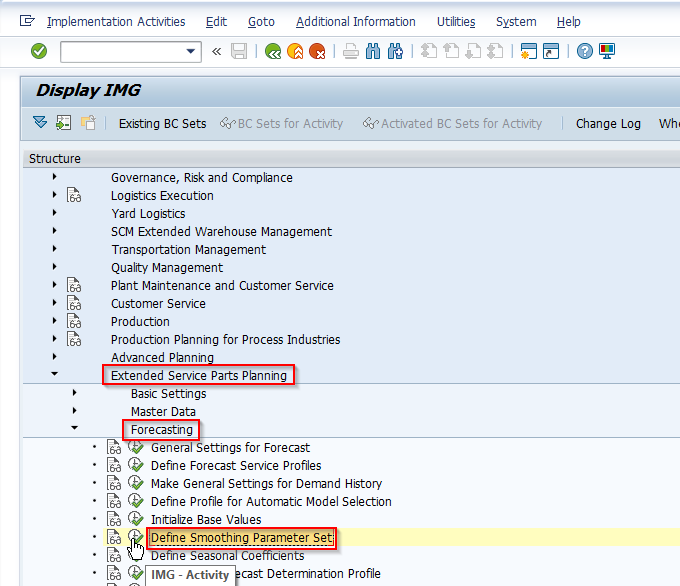The width and height of the screenshot is (680, 586).
Task: Open the Goto menu
Action: coord(262,22)
